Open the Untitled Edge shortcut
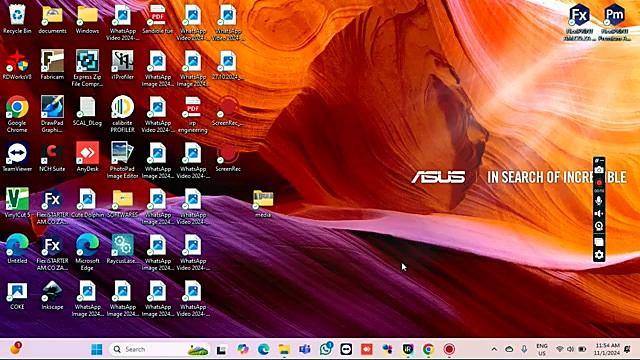 coord(17,249)
